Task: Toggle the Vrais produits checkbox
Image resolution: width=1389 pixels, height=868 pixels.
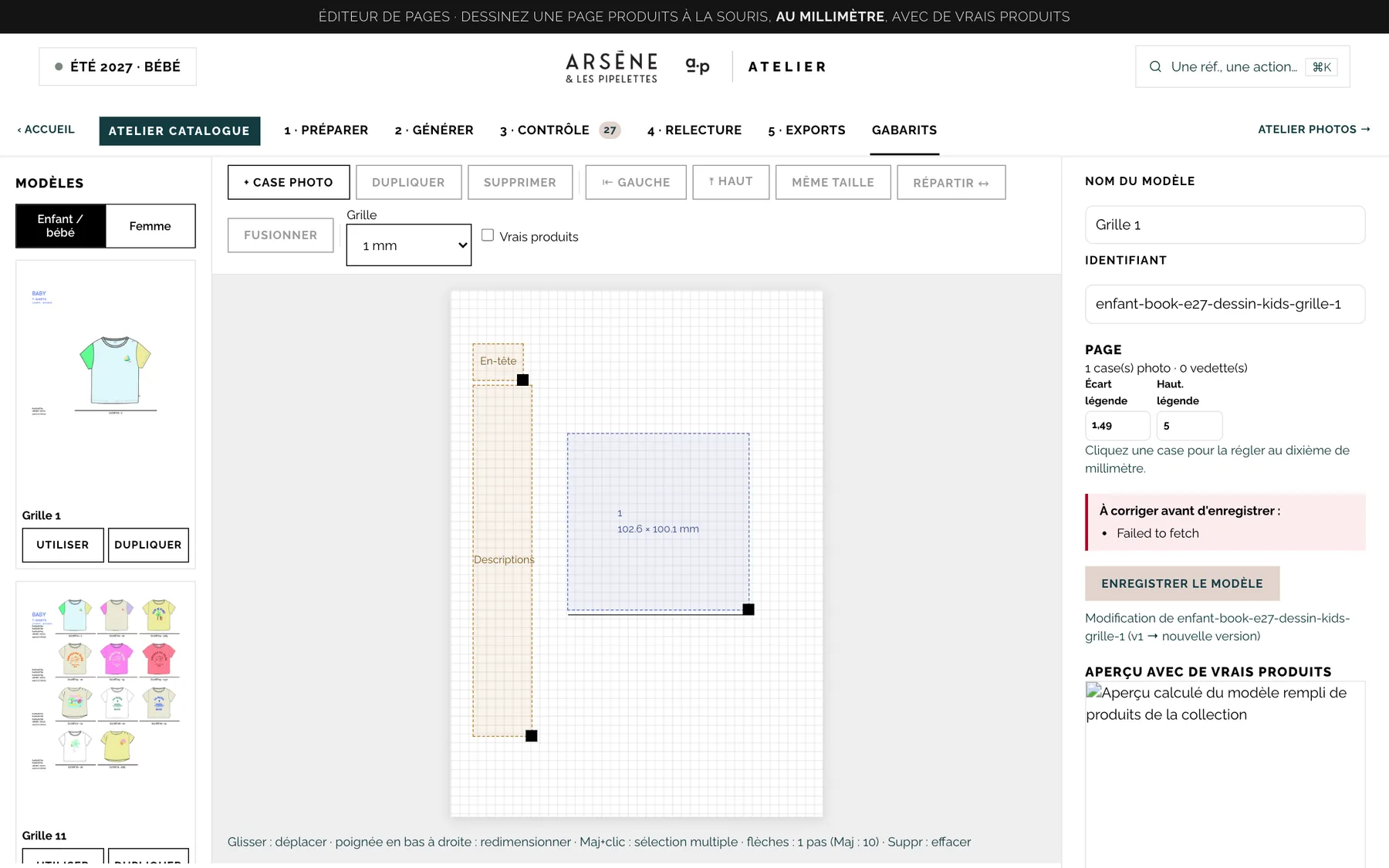Action: [488, 235]
